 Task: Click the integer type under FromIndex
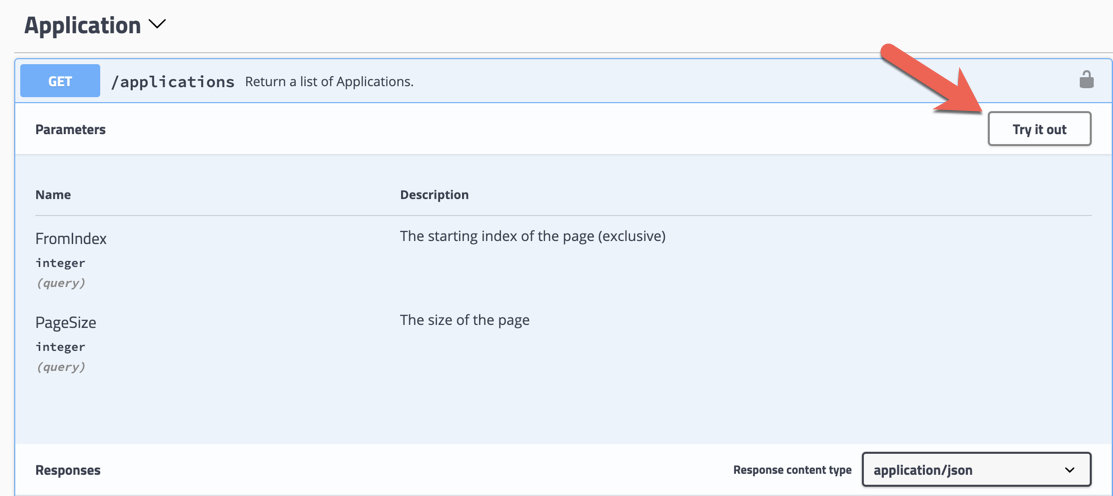(60, 263)
